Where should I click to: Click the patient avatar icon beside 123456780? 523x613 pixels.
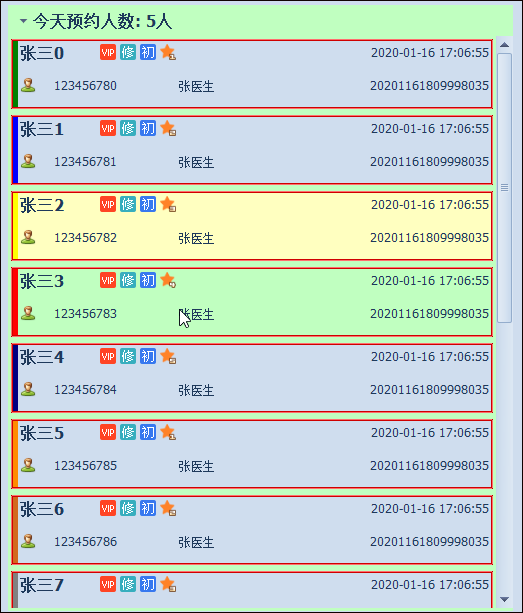28,85
